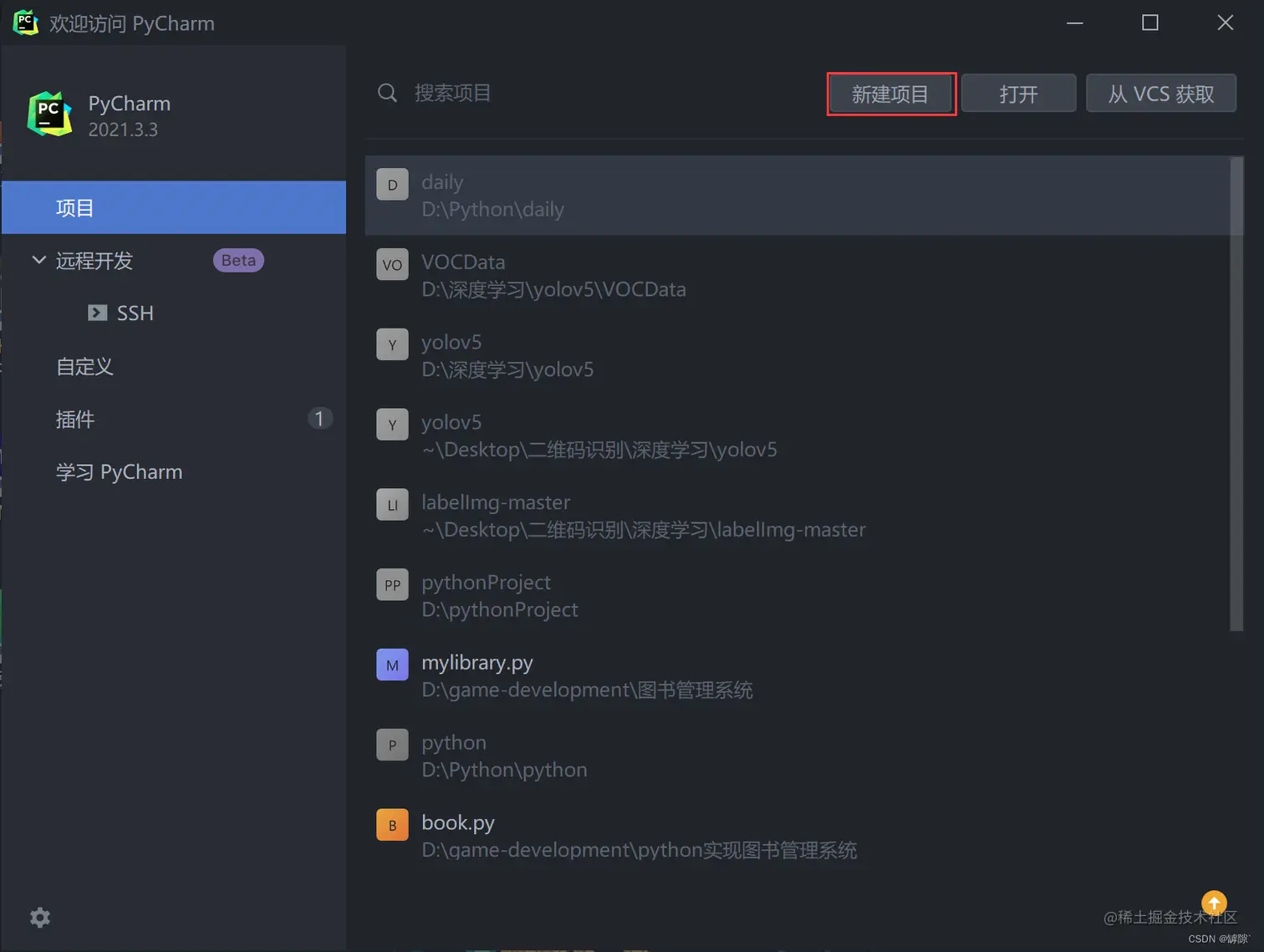
Task: Click the 打开 button
Action: [x=1018, y=93]
